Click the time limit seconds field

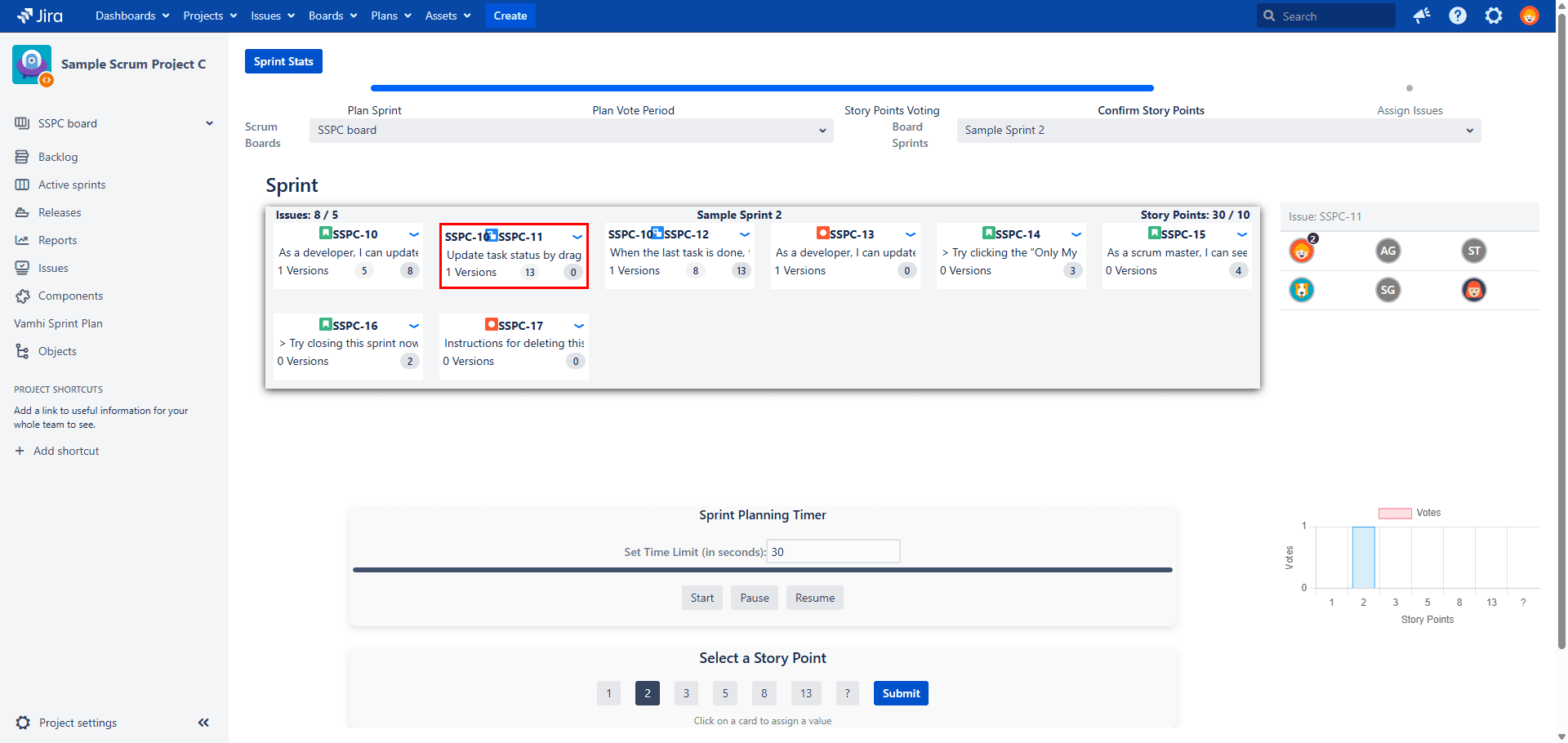pyautogui.click(x=833, y=552)
